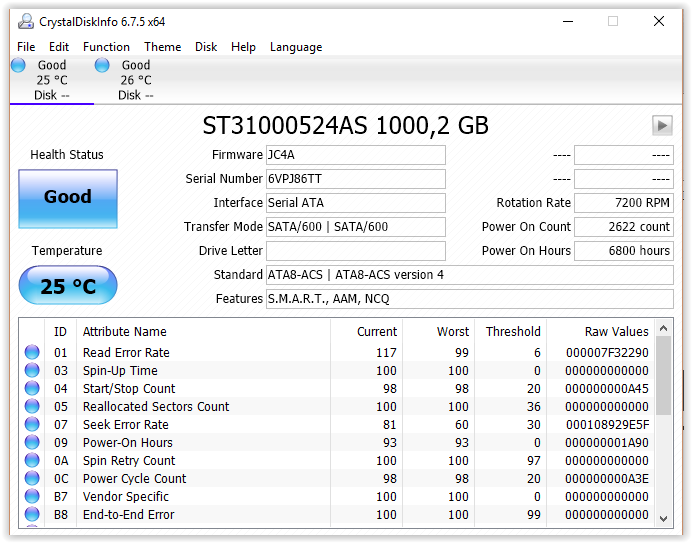Click the attribute list scroll up arrow

click(663, 328)
